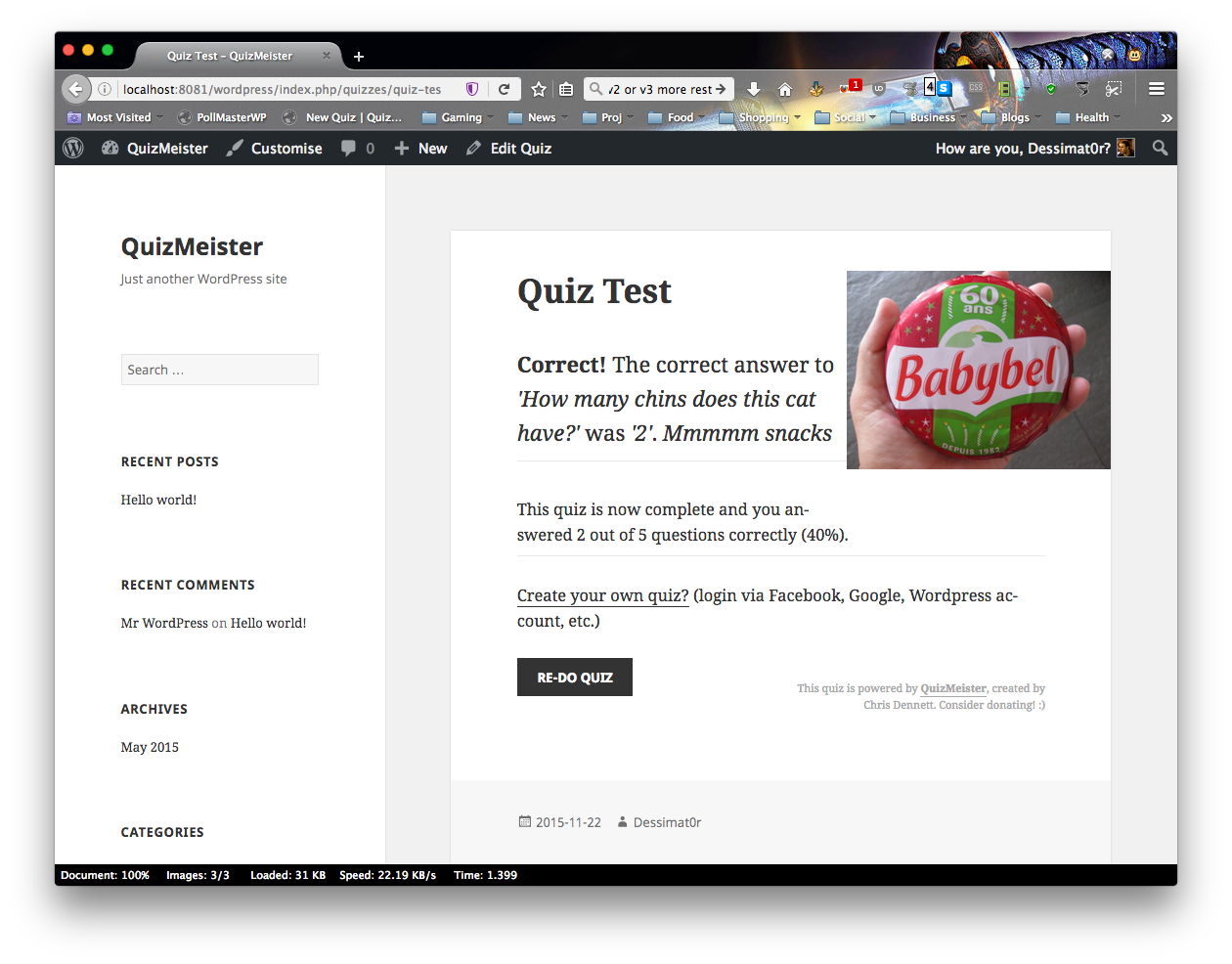Click the search go arrow in search box
This screenshot has width=1232, height=964.
point(722,89)
